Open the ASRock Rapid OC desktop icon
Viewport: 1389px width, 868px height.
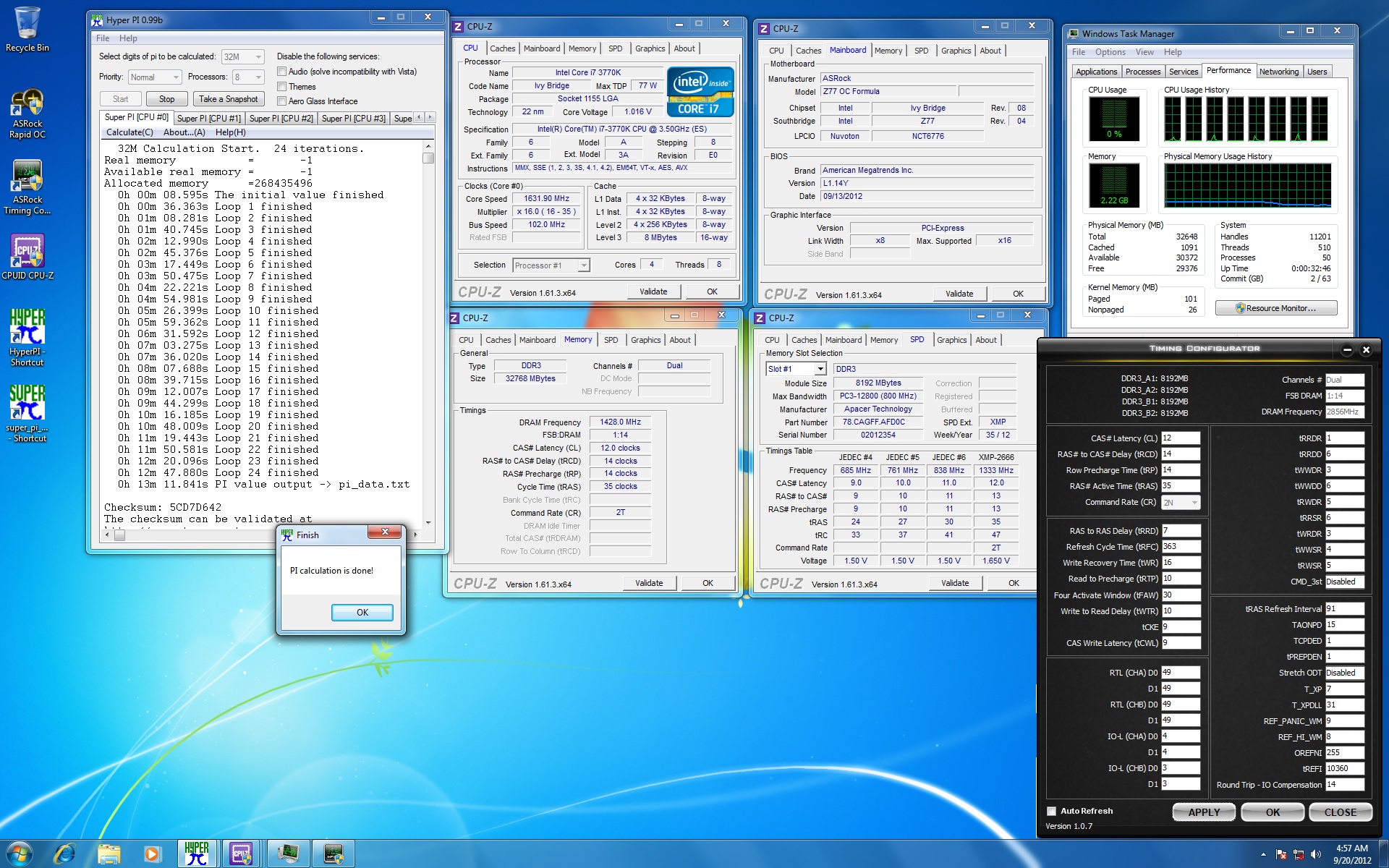click(x=27, y=112)
